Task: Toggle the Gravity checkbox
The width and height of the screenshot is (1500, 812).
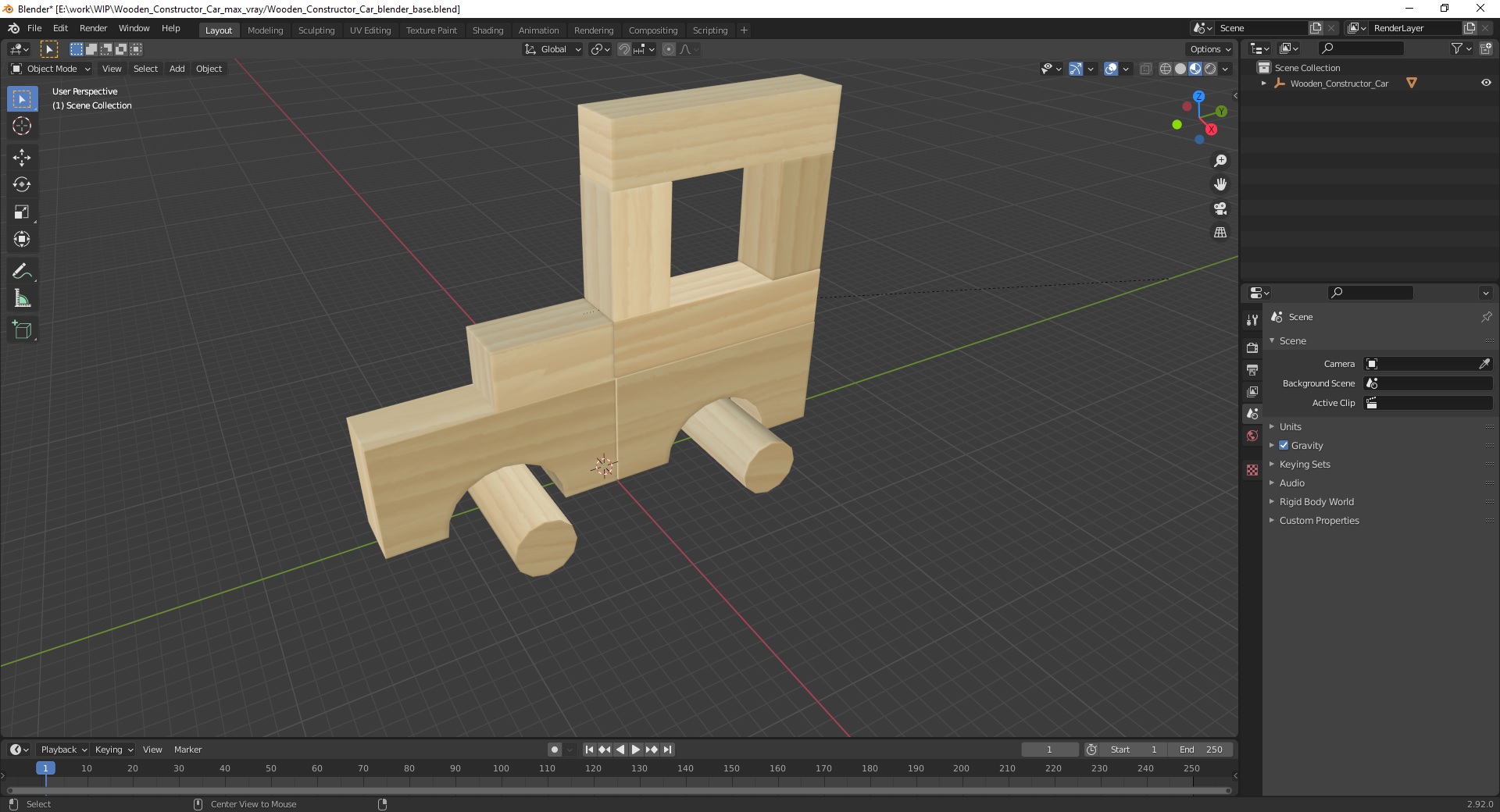Action: [1284, 445]
